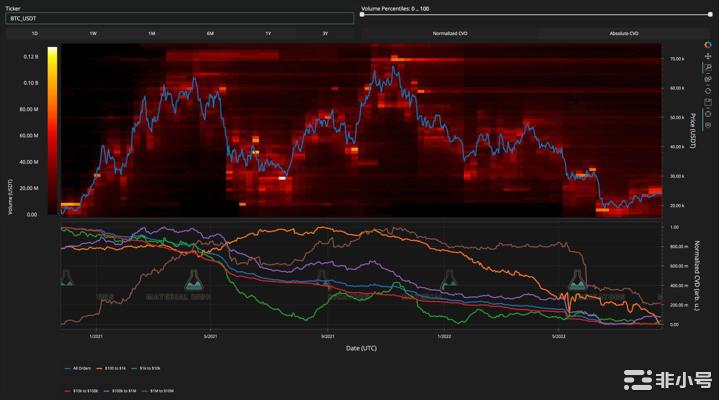Set the range to 6M

coord(210,33)
